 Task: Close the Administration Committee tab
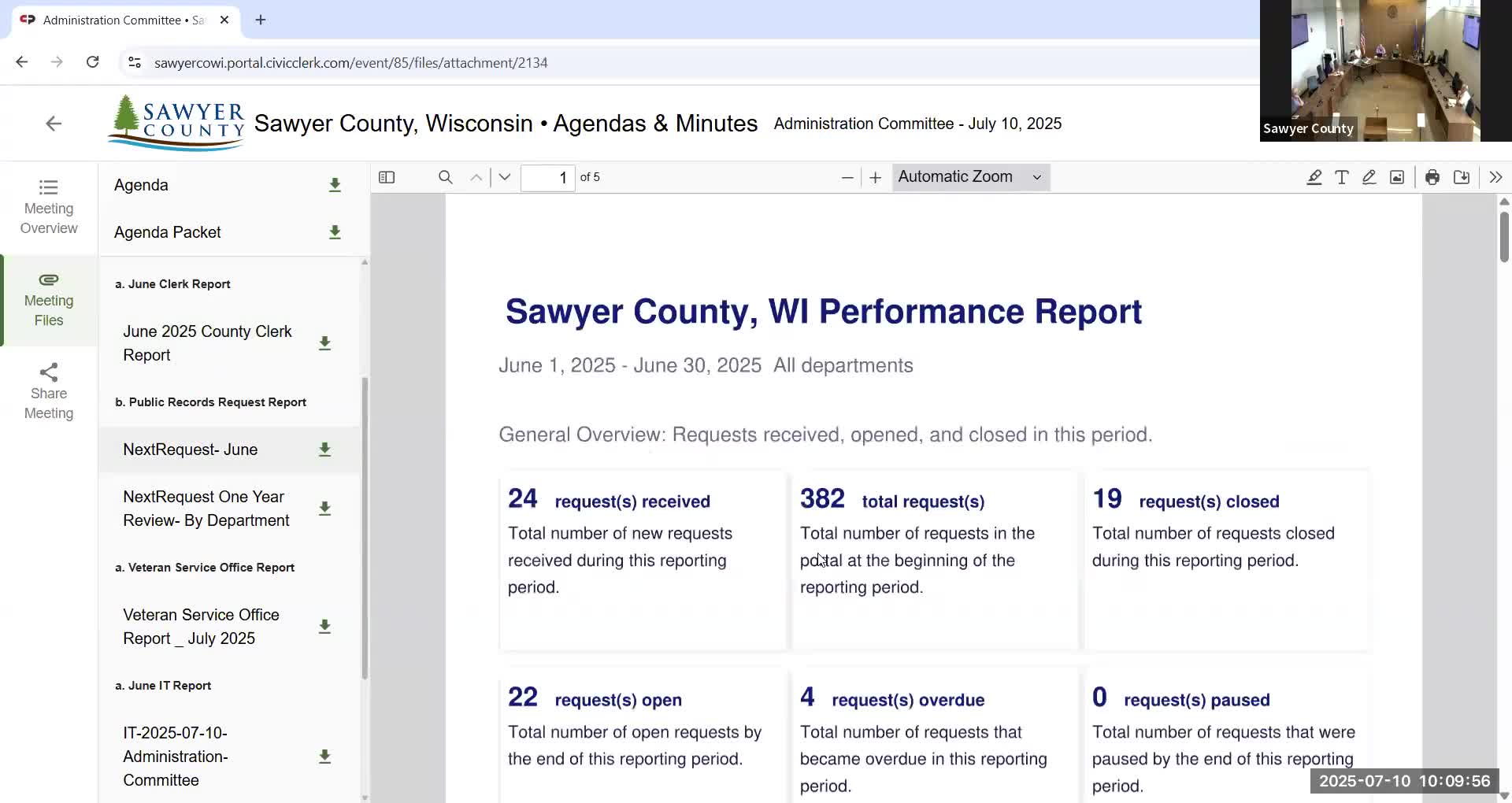tap(224, 20)
